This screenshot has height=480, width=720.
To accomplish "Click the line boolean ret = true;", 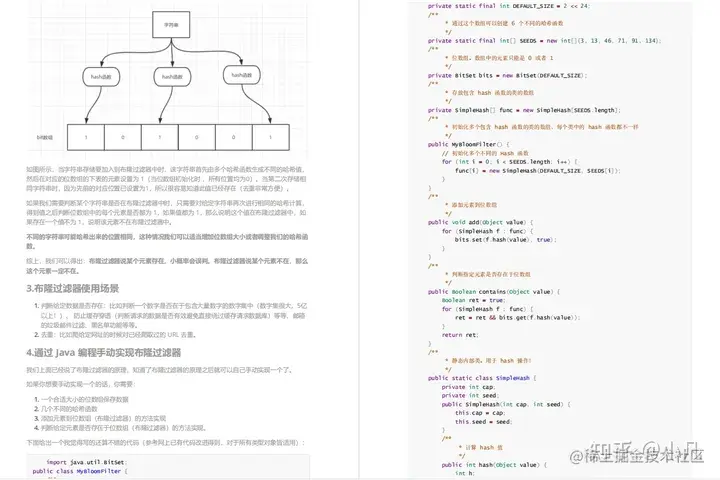I will [473, 300].
